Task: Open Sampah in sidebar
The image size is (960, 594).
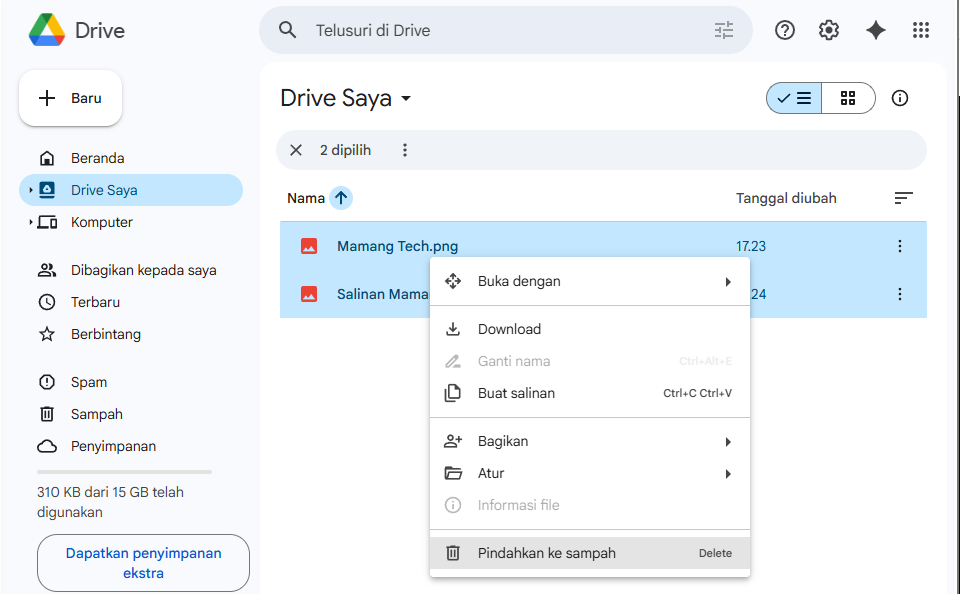Action: pos(131,414)
